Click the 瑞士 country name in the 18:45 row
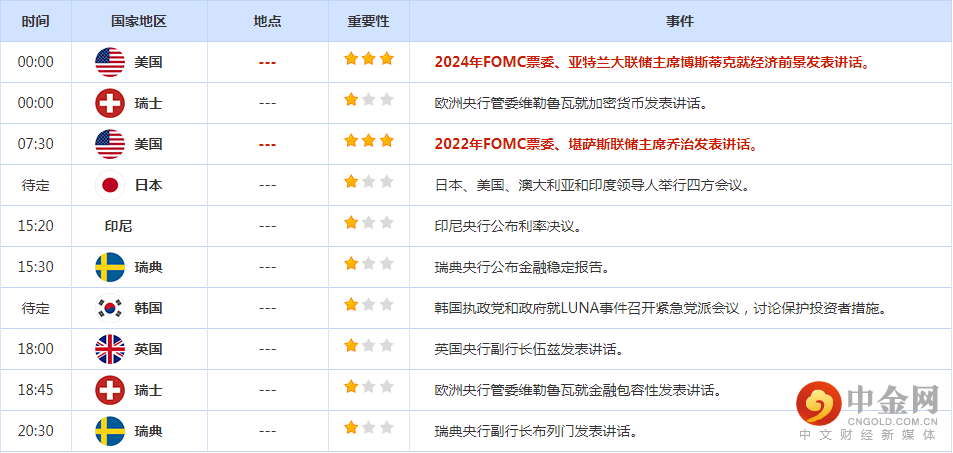This screenshot has width=953, height=453. (148, 390)
